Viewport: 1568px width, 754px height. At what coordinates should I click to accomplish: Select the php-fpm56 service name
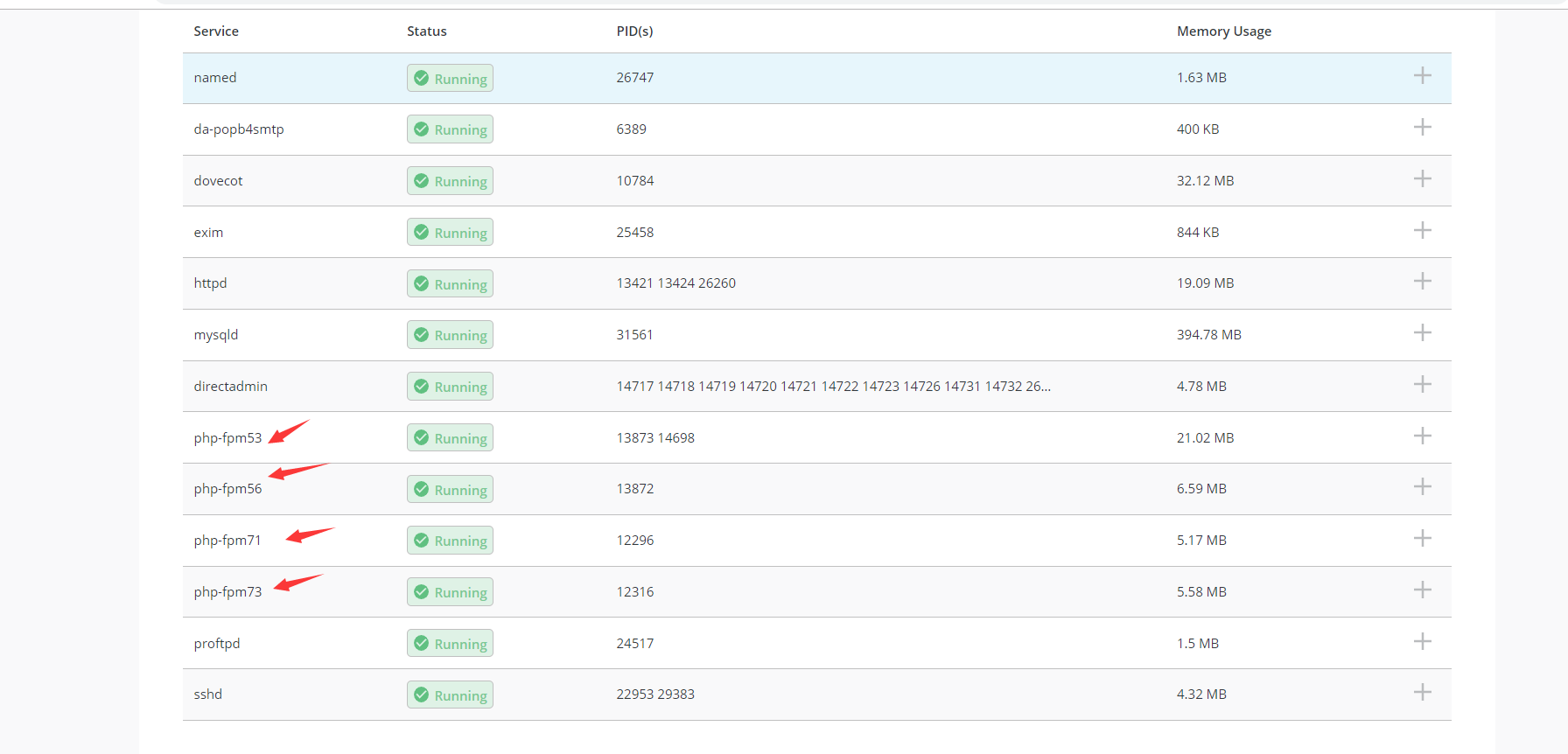point(227,489)
